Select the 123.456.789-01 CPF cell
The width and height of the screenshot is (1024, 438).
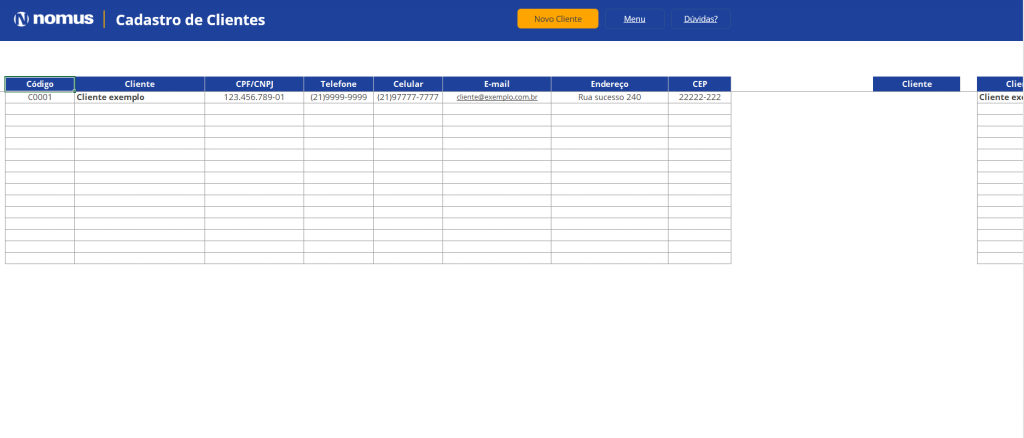(x=254, y=98)
